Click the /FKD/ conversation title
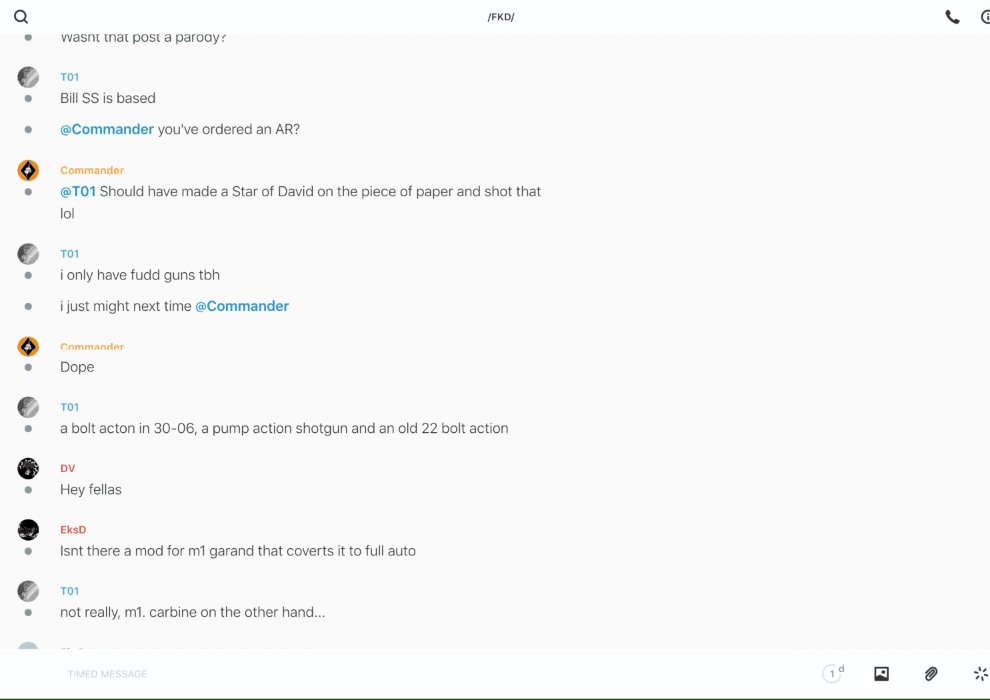990x700 pixels. point(501,17)
